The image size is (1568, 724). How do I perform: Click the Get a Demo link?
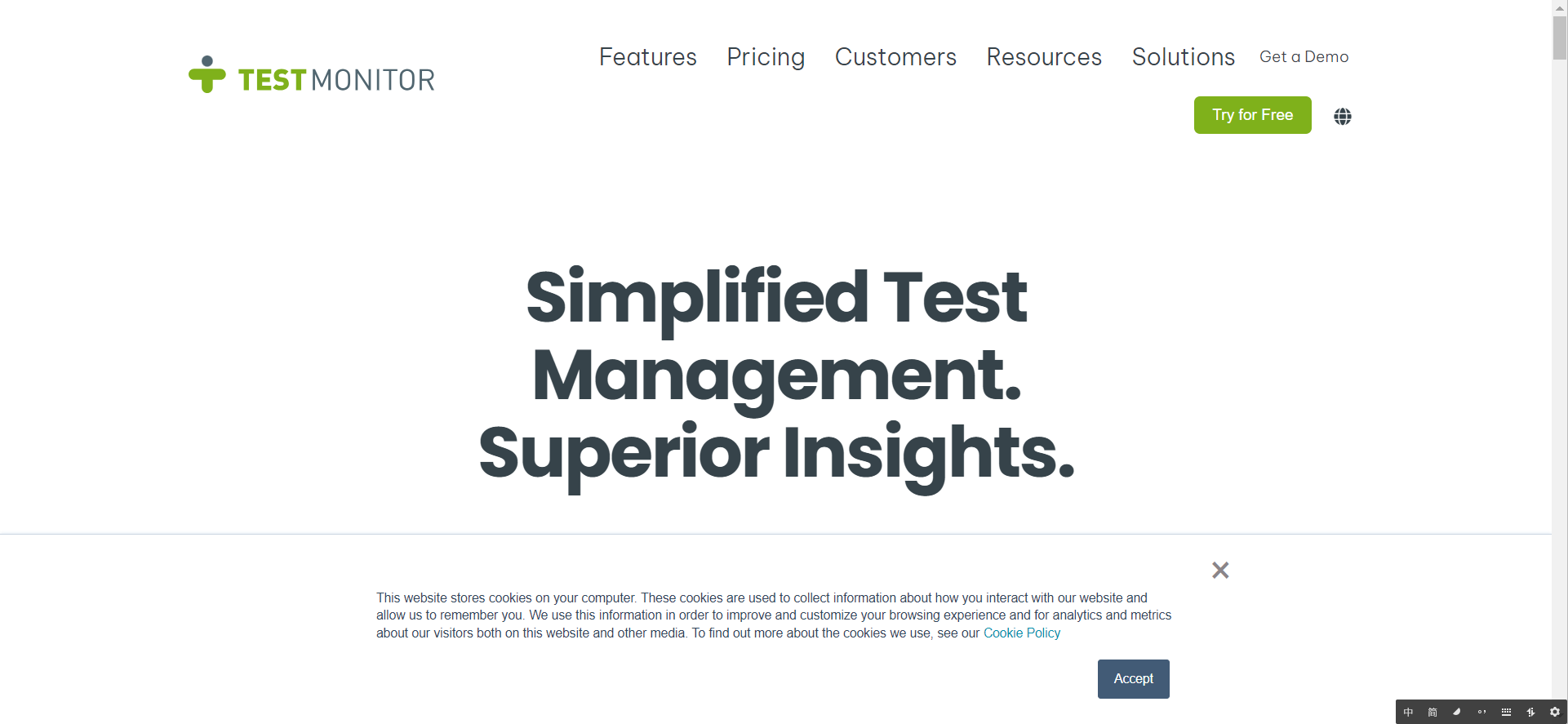tap(1304, 57)
